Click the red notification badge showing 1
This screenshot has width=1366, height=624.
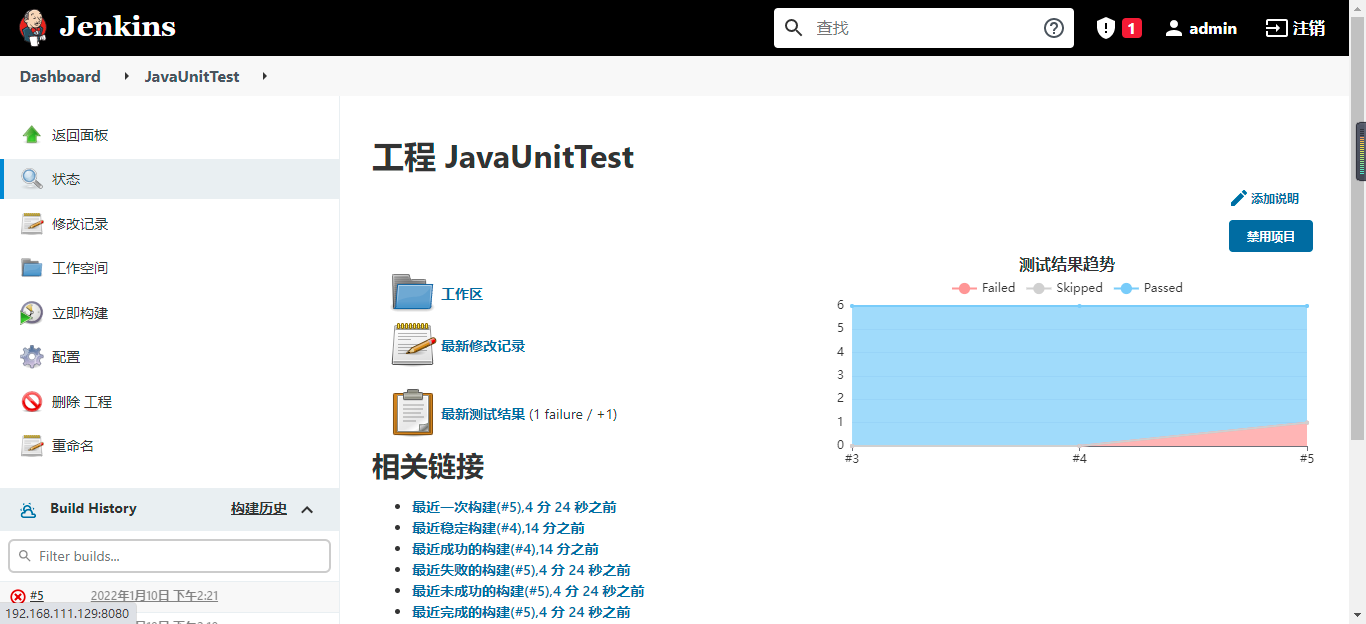[x=1132, y=28]
